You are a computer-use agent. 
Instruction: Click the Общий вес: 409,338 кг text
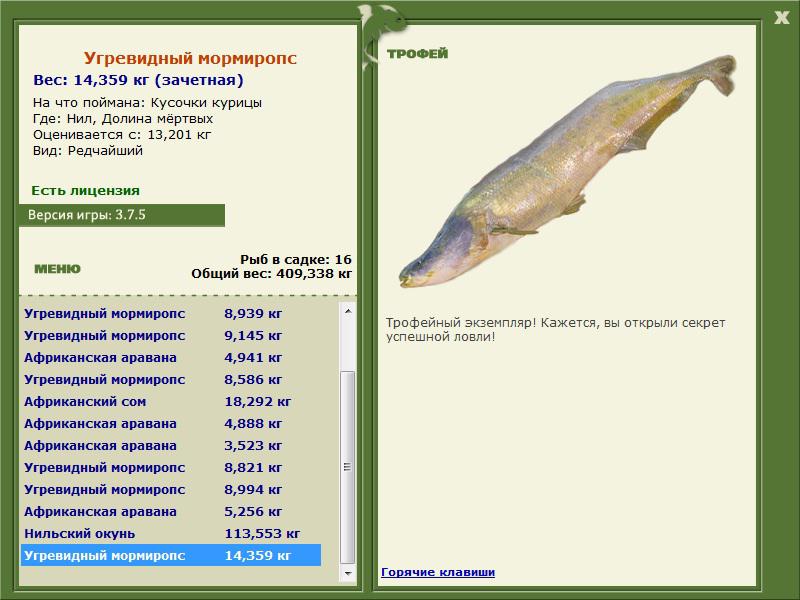[x=271, y=273]
